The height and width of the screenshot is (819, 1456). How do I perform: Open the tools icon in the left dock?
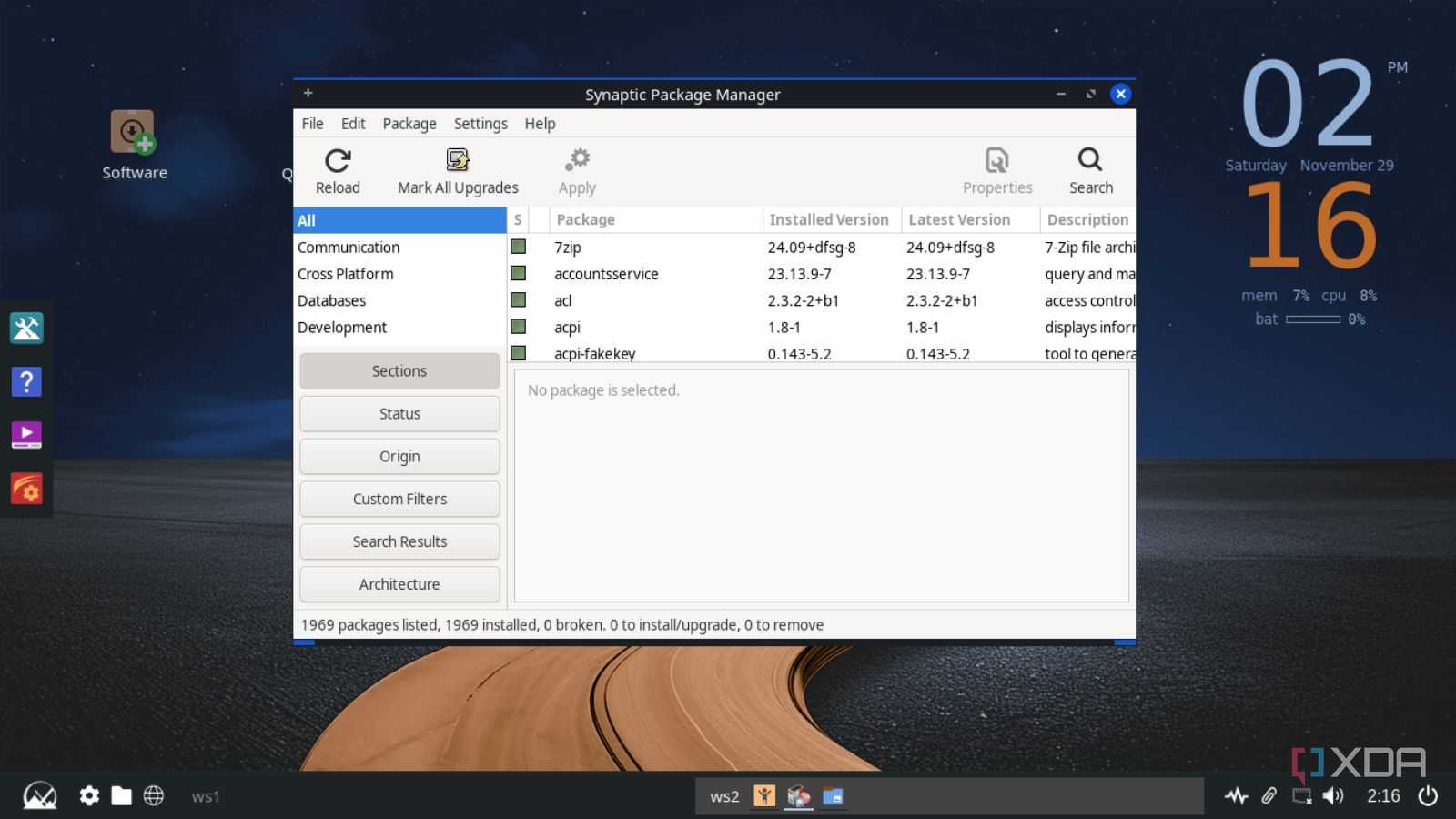point(26,328)
